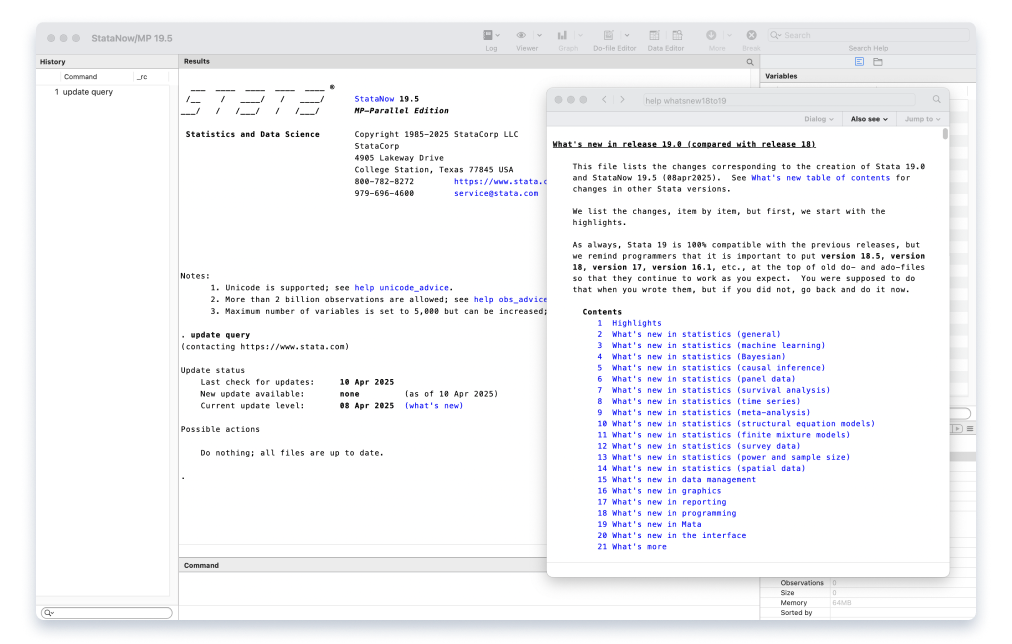Open What's new in statistics (spatial data)
Screen dimensions: 1012x644
pyautogui.click(x=709, y=468)
